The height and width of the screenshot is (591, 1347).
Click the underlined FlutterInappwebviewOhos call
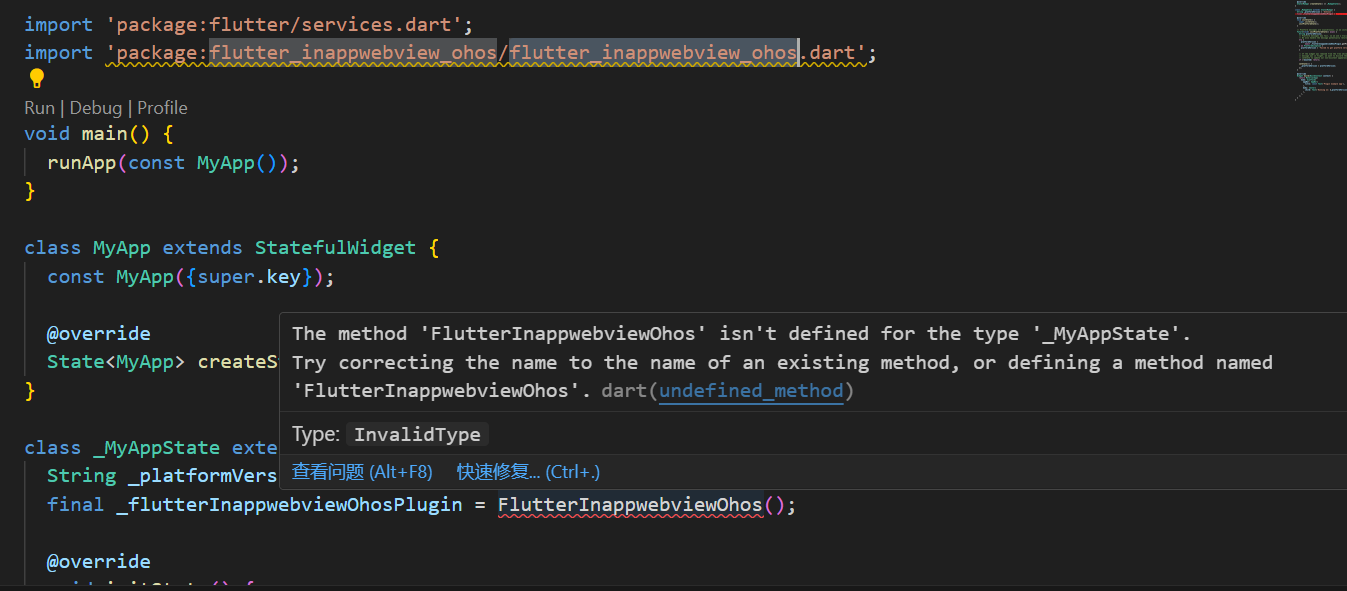(x=630, y=505)
